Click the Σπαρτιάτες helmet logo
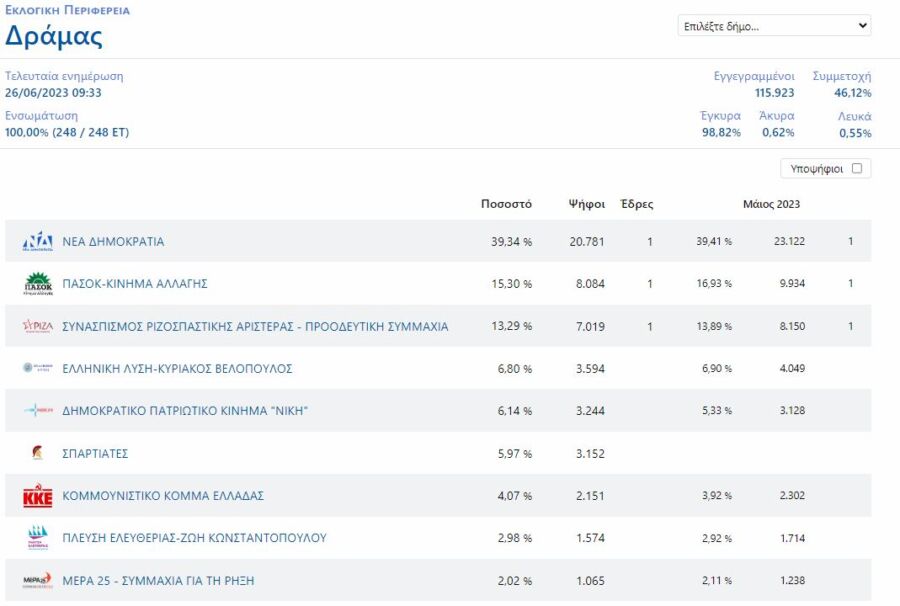The image size is (900, 606). [37, 454]
